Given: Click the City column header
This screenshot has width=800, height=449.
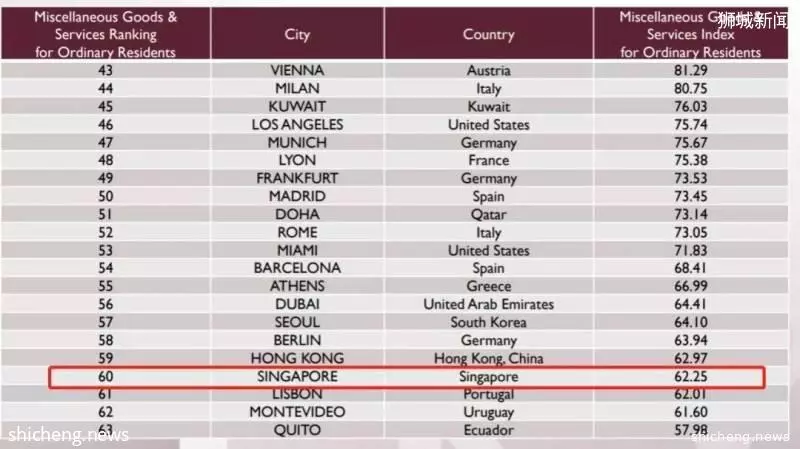Looking at the screenshot, I should [x=297, y=34].
